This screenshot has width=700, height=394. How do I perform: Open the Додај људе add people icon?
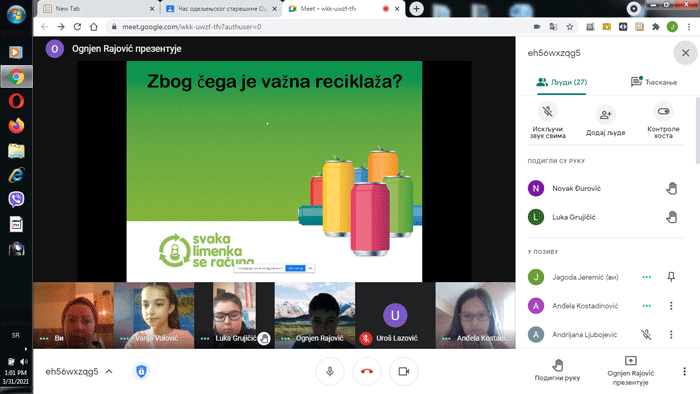tap(605, 115)
